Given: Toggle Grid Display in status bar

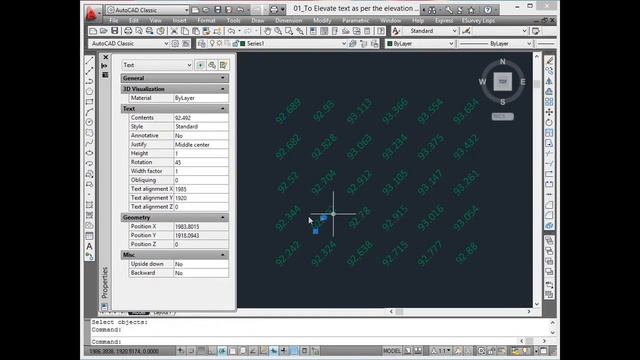Looking at the screenshot, I should (x=202, y=351).
